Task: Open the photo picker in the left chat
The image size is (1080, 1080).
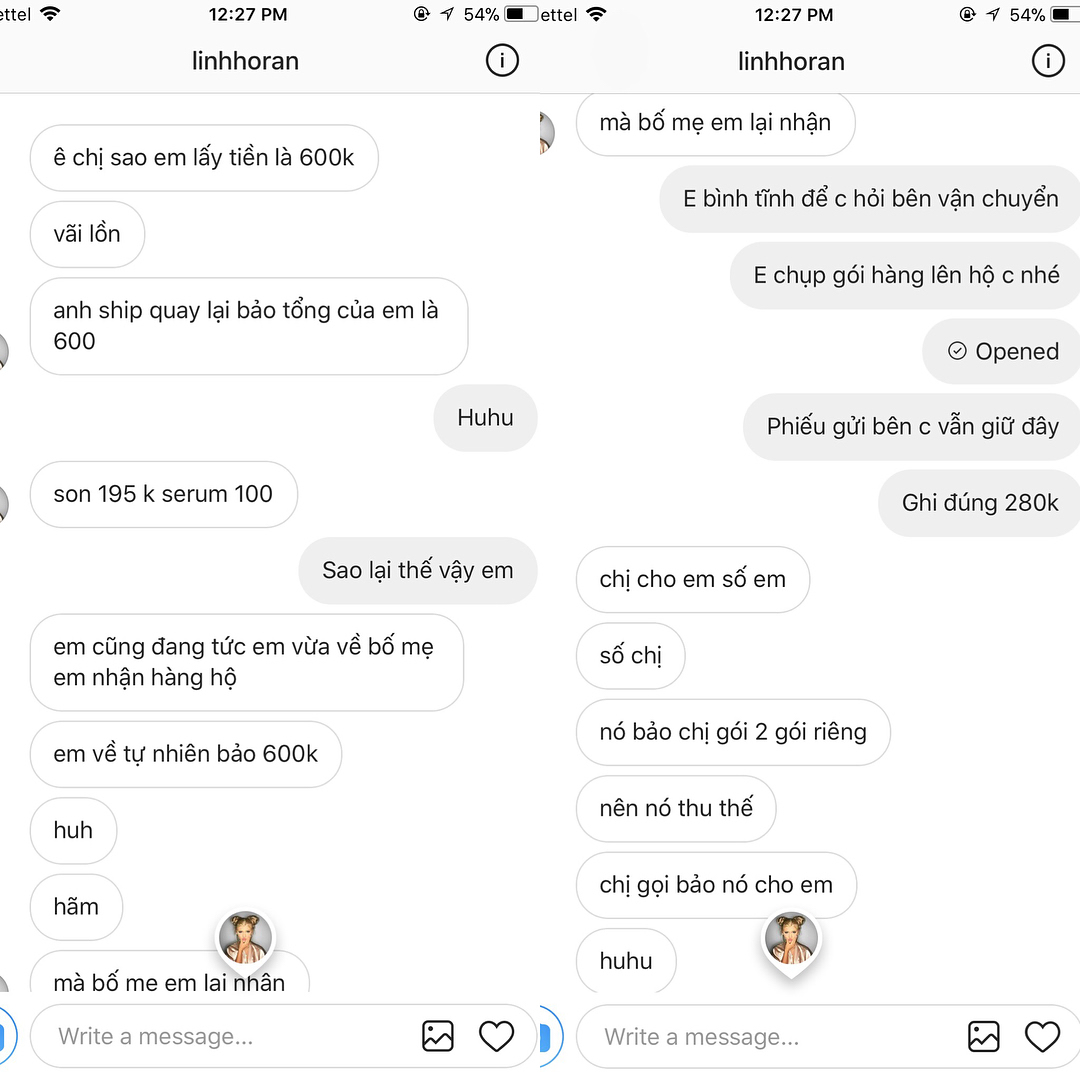Action: point(438,1036)
